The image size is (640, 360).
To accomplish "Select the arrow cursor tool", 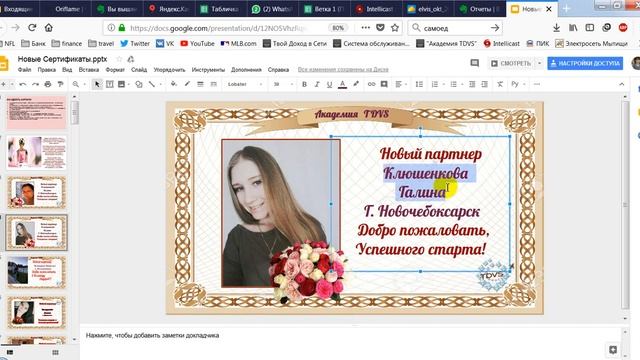I will pos(97,84).
